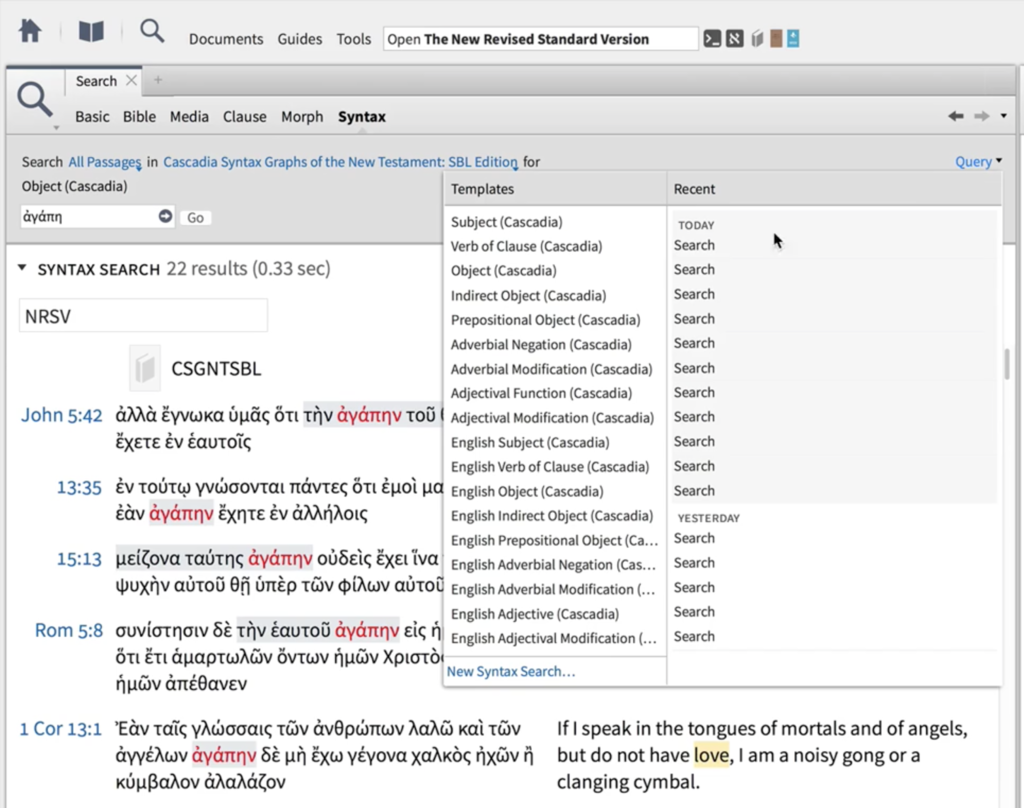The image size is (1024, 808).
Task: Click the CSGNTSBL resource book icon
Action: click(x=145, y=368)
